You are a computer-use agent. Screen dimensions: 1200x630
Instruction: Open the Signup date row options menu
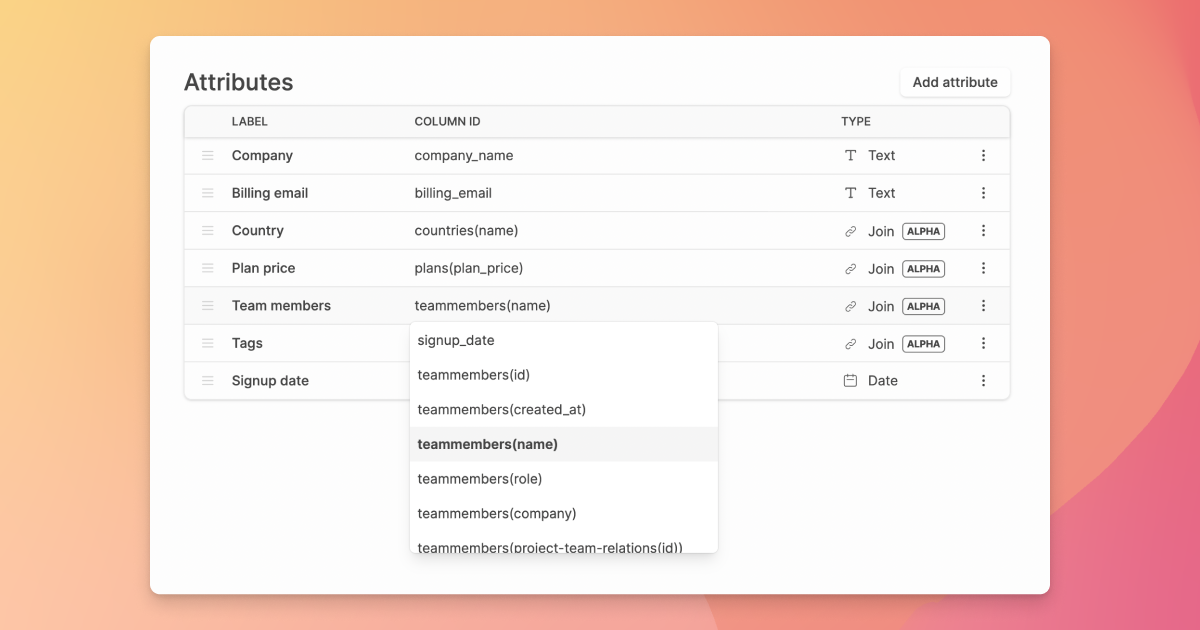(x=983, y=381)
